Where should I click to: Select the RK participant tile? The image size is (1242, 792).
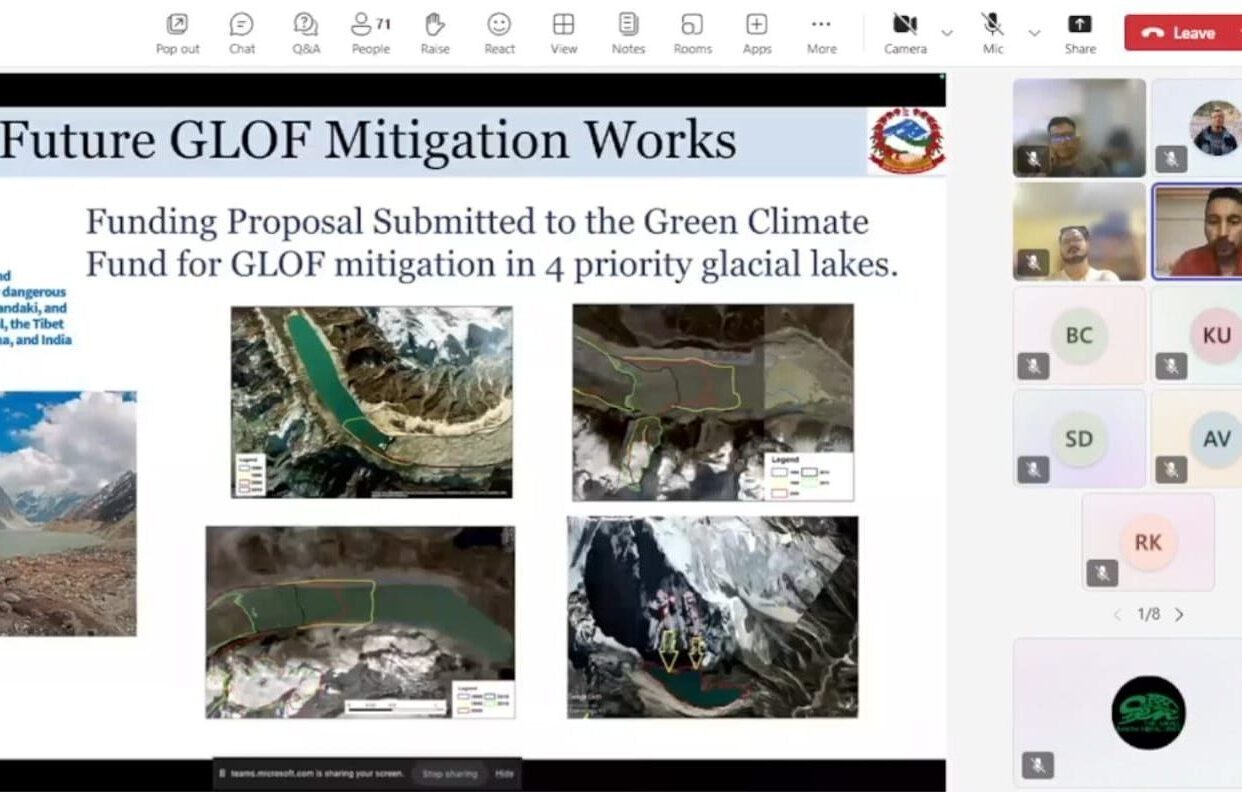coord(1148,542)
